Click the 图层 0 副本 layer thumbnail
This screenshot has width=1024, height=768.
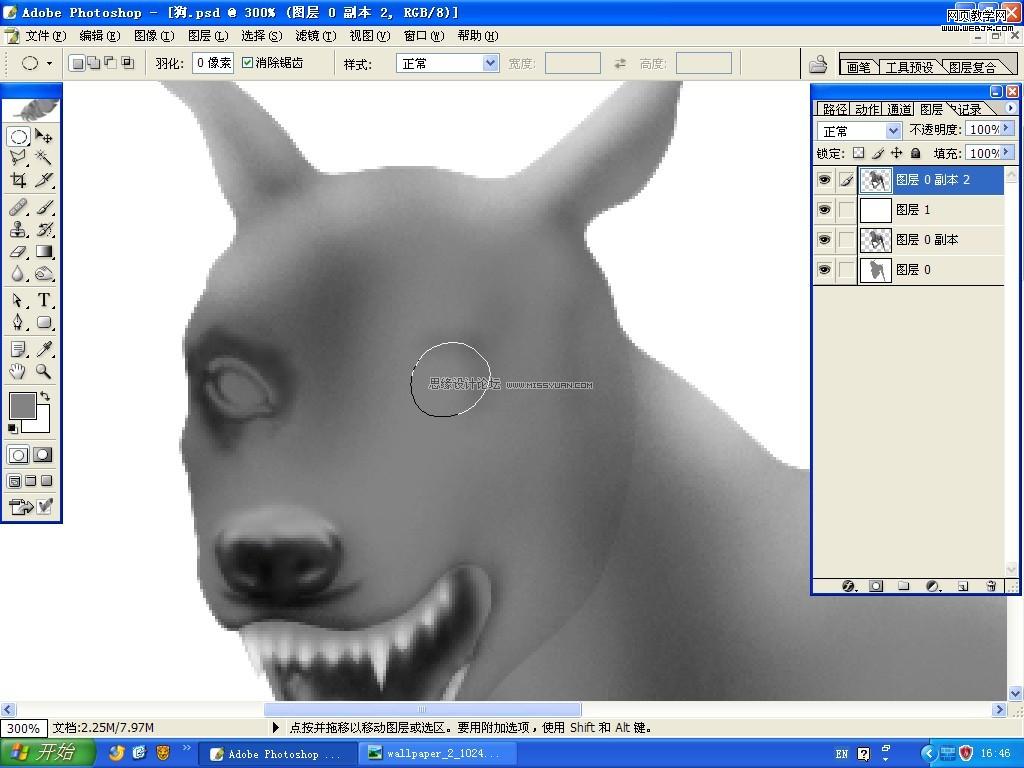(x=876, y=240)
